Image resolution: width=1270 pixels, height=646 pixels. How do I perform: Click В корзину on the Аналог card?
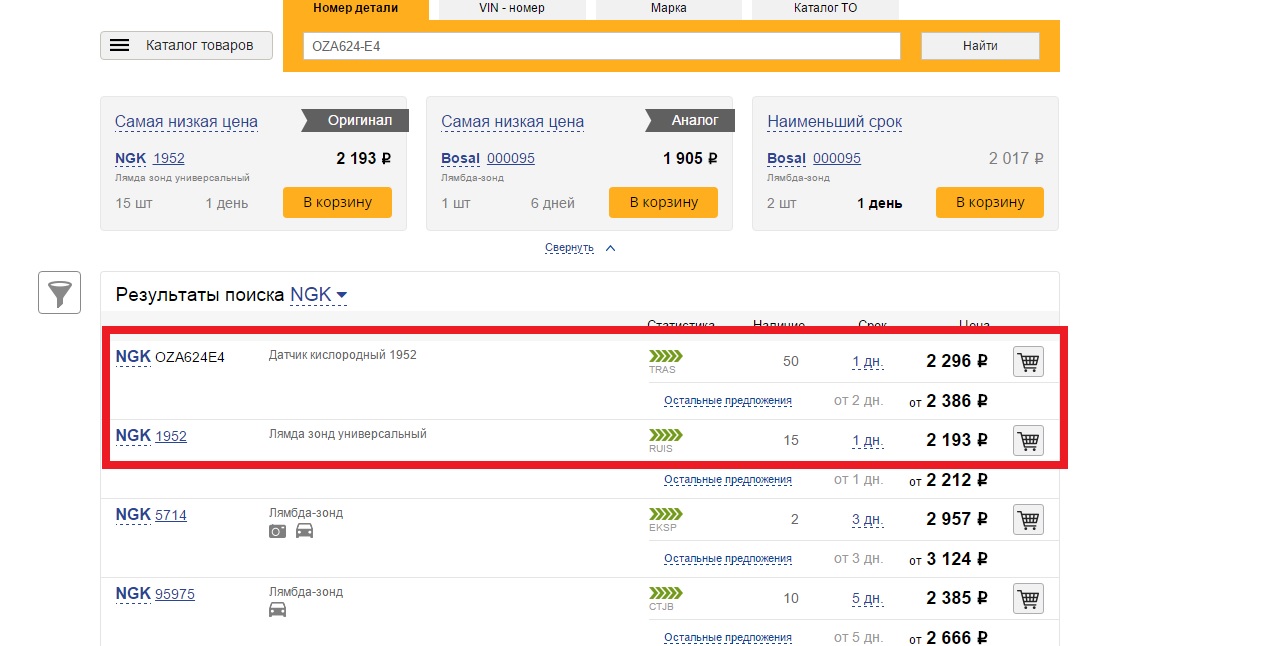click(663, 202)
